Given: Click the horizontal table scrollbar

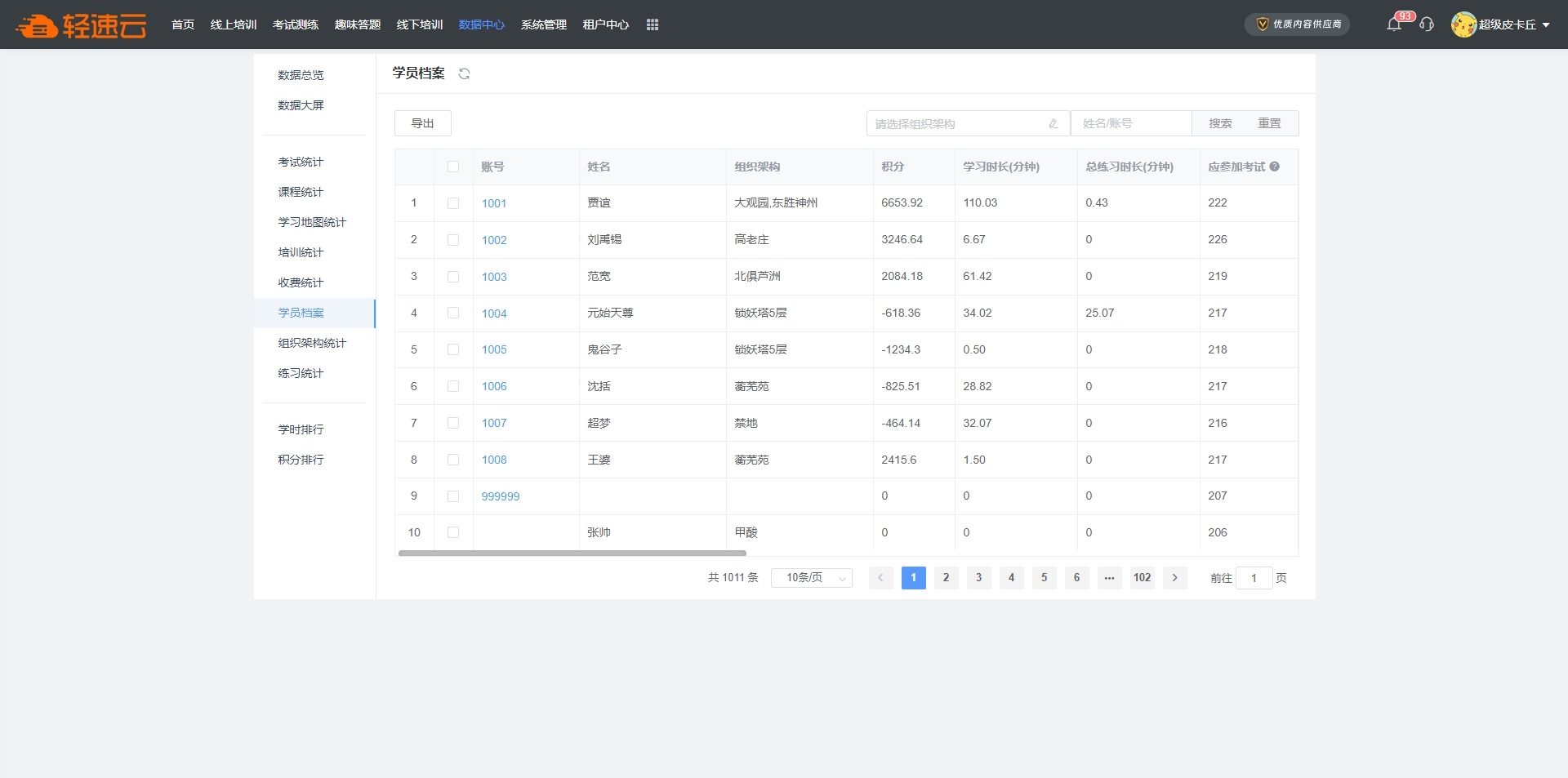Looking at the screenshot, I should (x=572, y=553).
